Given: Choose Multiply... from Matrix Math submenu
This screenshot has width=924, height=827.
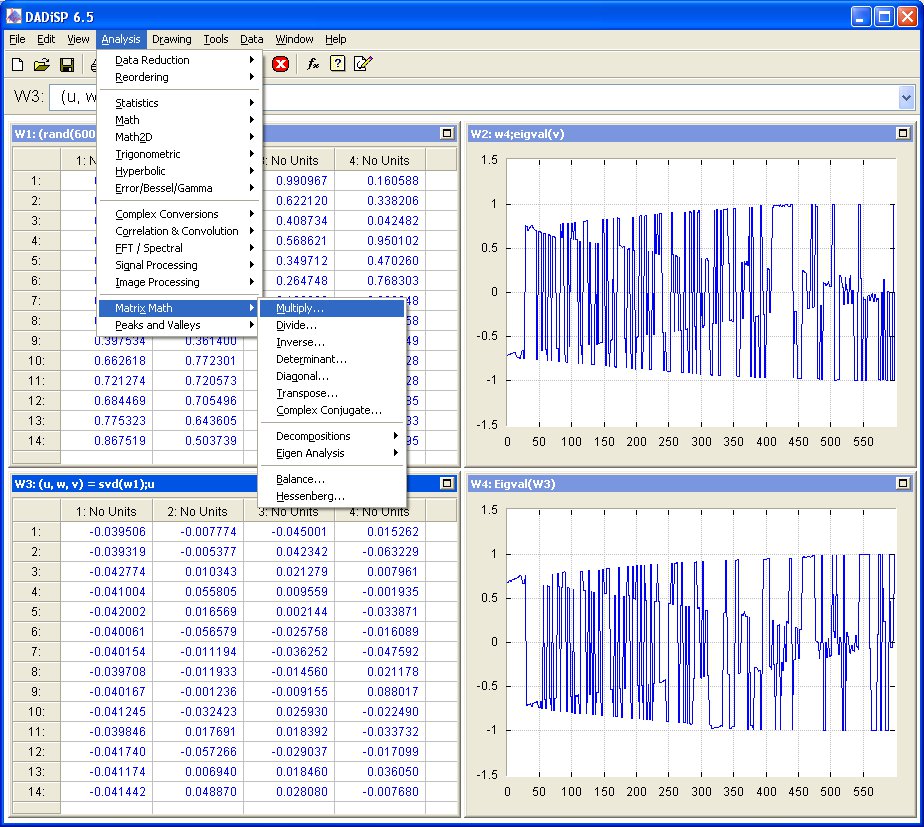Looking at the screenshot, I should click(332, 308).
